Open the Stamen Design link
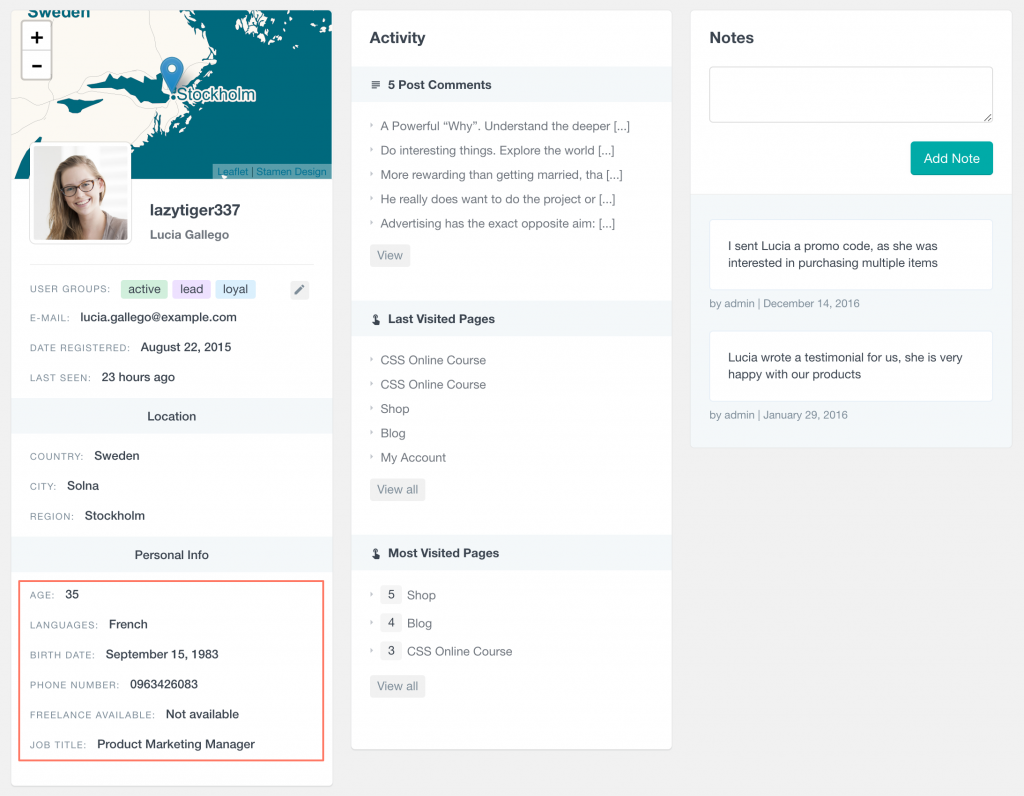 pos(290,171)
